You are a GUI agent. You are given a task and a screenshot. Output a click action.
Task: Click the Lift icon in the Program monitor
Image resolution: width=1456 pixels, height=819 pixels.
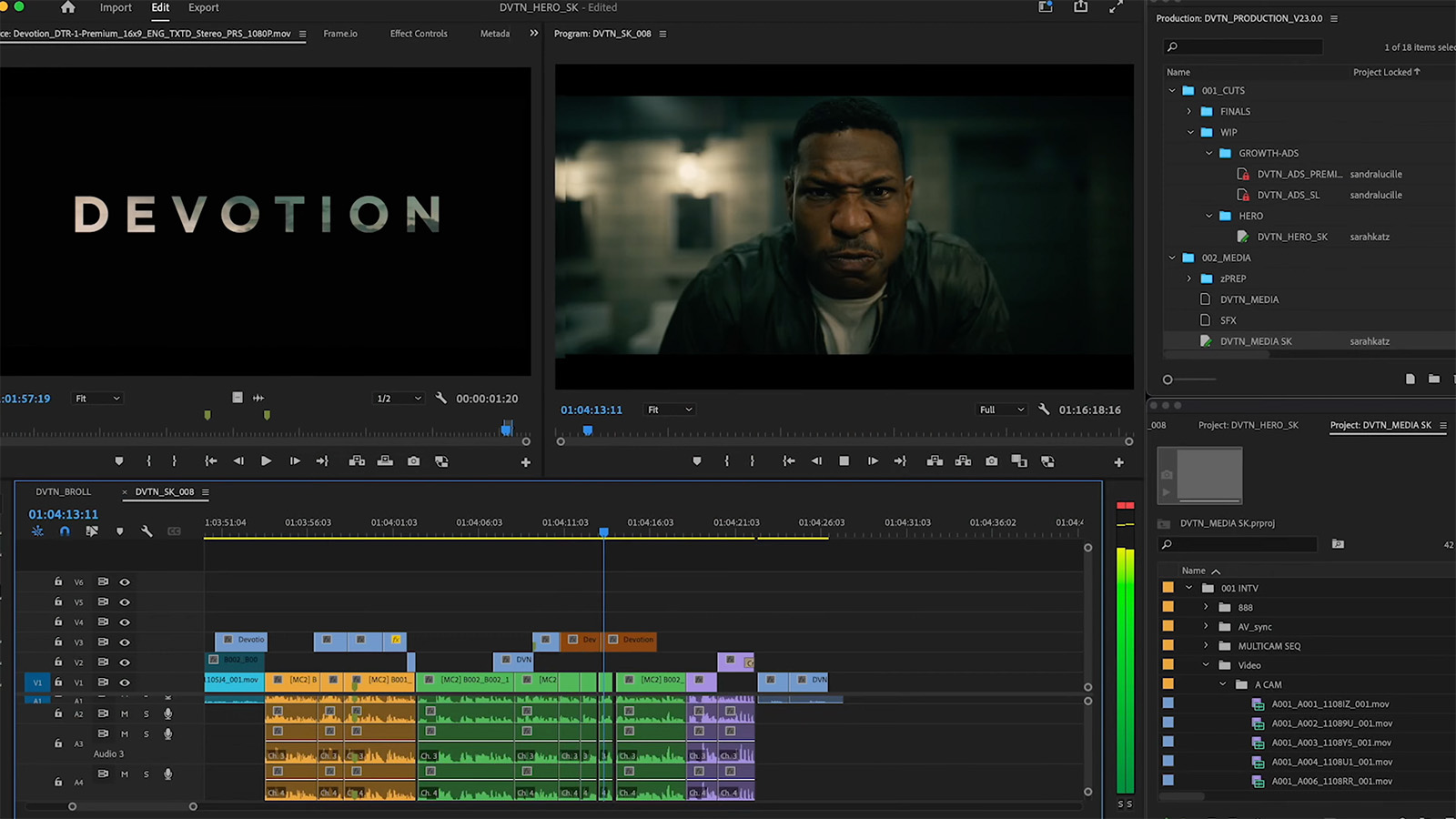click(935, 461)
